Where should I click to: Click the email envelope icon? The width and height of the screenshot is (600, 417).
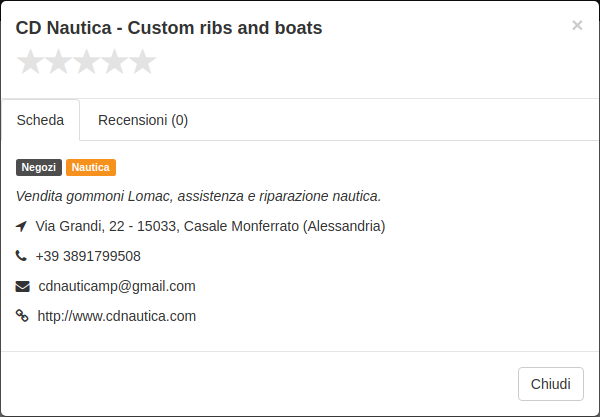click(23, 286)
